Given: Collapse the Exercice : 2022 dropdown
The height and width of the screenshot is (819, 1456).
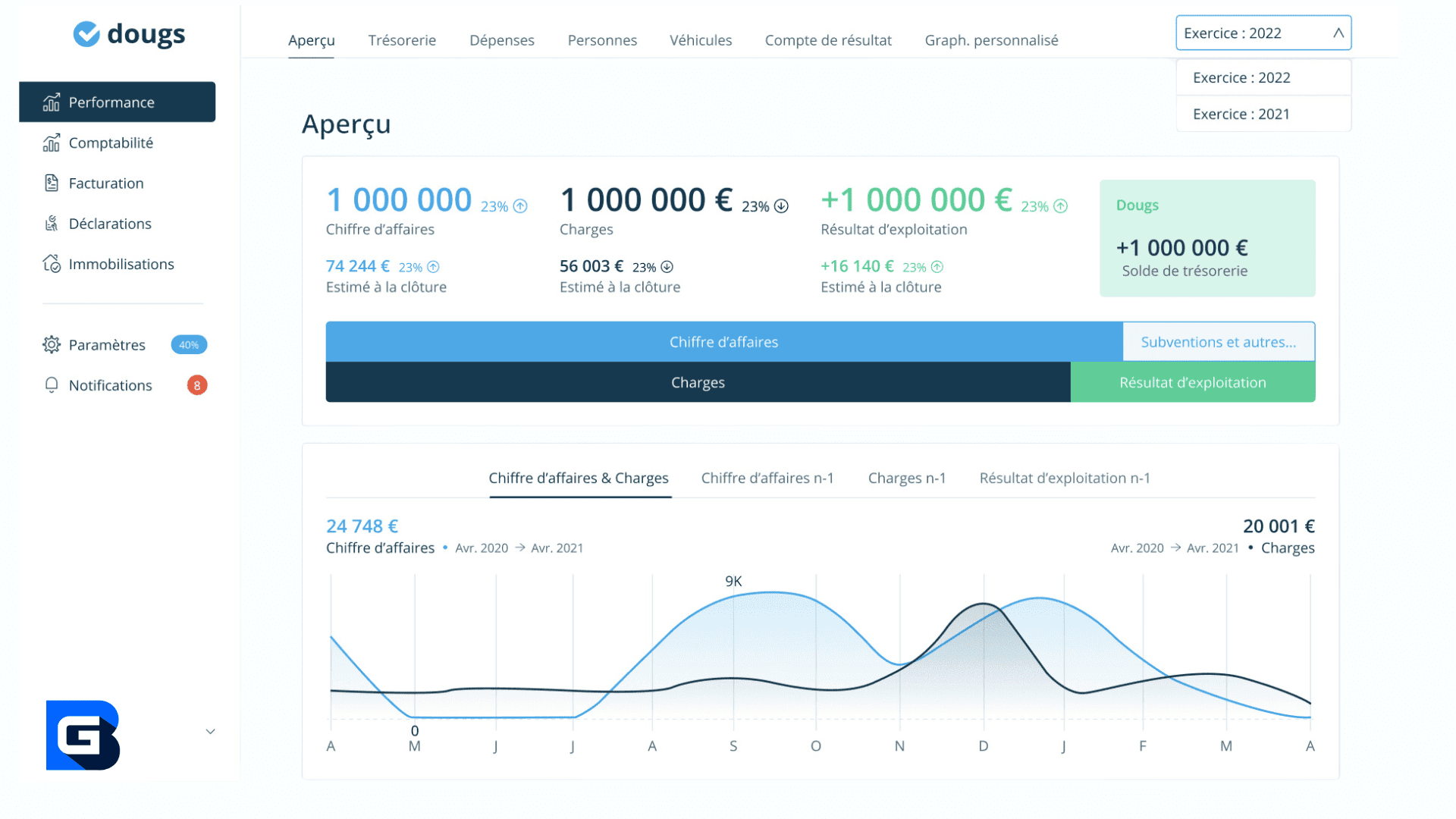Looking at the screenshot, I should click(x=1338, y=33).
